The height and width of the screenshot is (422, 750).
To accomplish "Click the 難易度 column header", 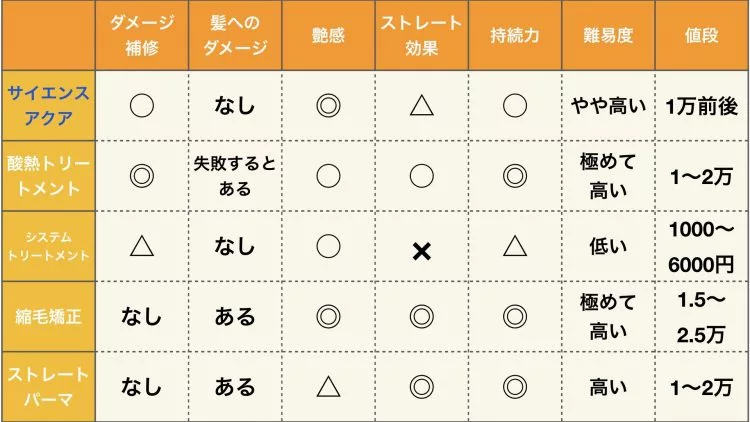I will [x=608, y=35].
